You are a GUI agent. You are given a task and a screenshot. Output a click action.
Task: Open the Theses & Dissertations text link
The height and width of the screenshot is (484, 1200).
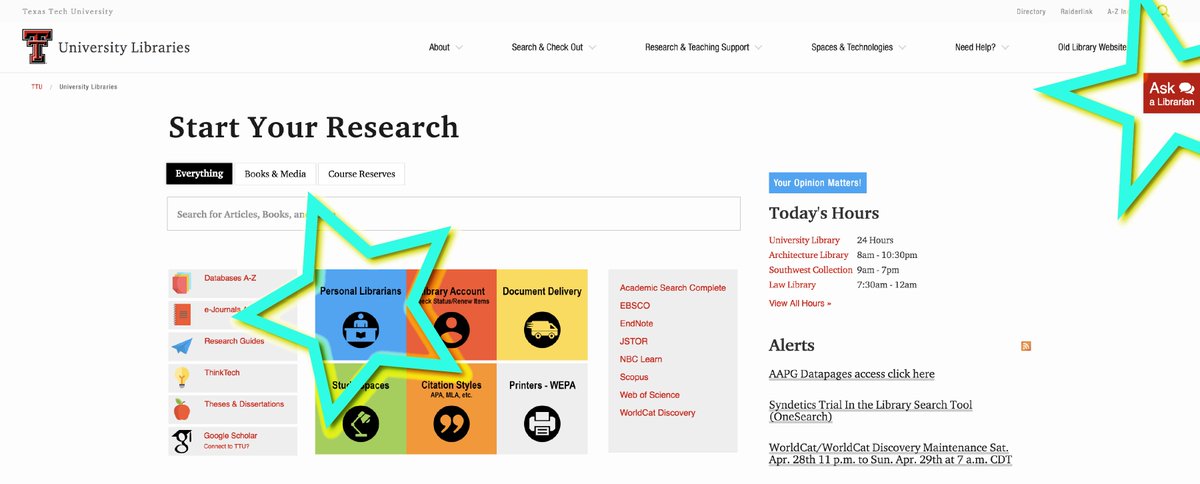click(244, 404)
